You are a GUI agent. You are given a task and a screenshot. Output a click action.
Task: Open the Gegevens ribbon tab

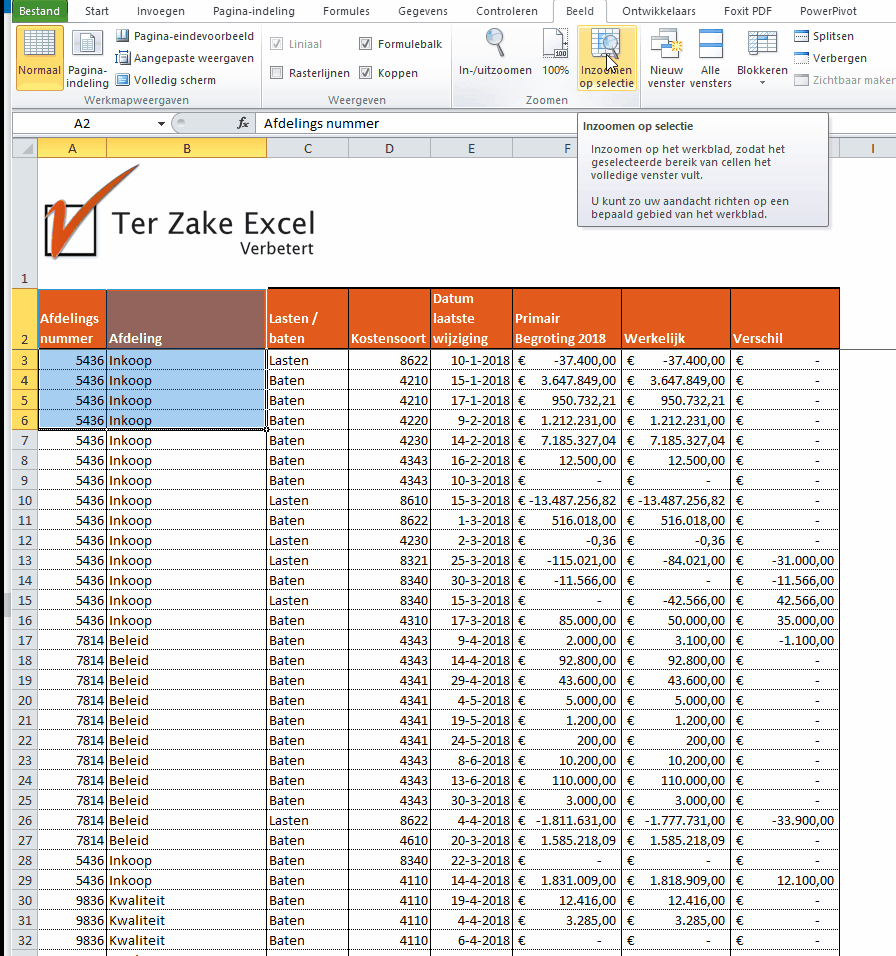tap(423, 11)
